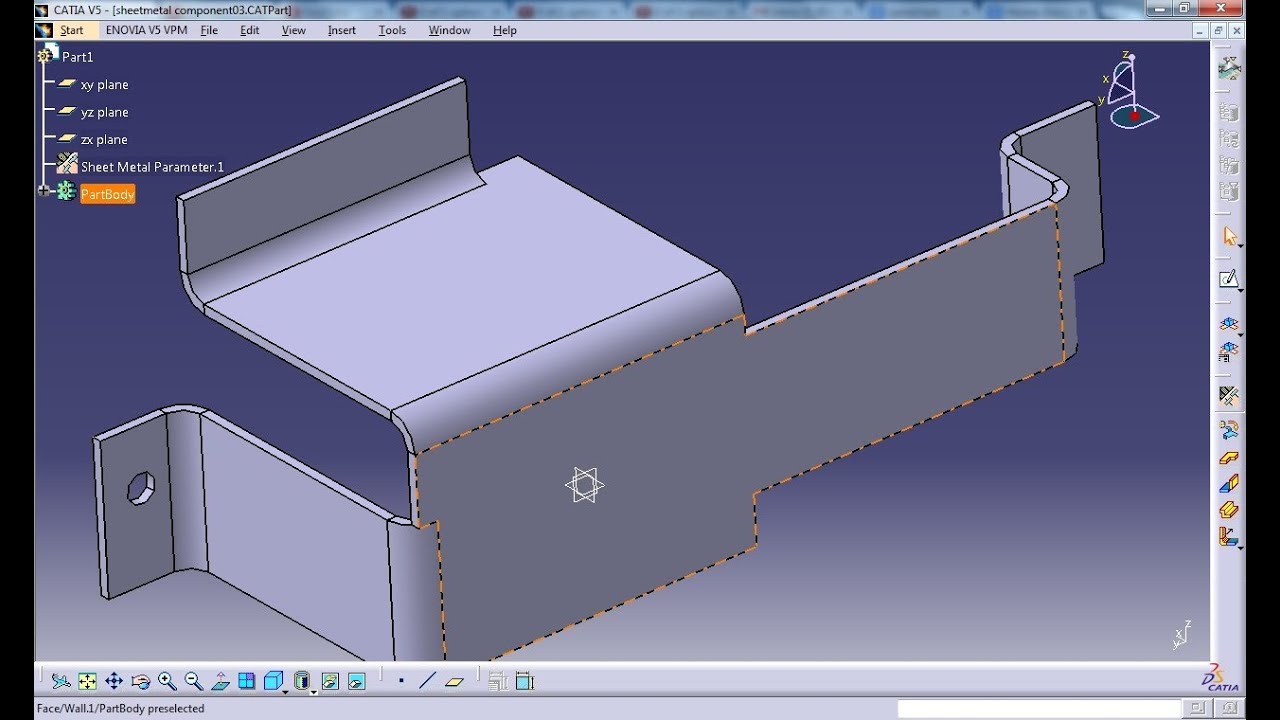1280x720 pixels.
Task: Open the Sketcher tool
Action: coord(1229,279)
